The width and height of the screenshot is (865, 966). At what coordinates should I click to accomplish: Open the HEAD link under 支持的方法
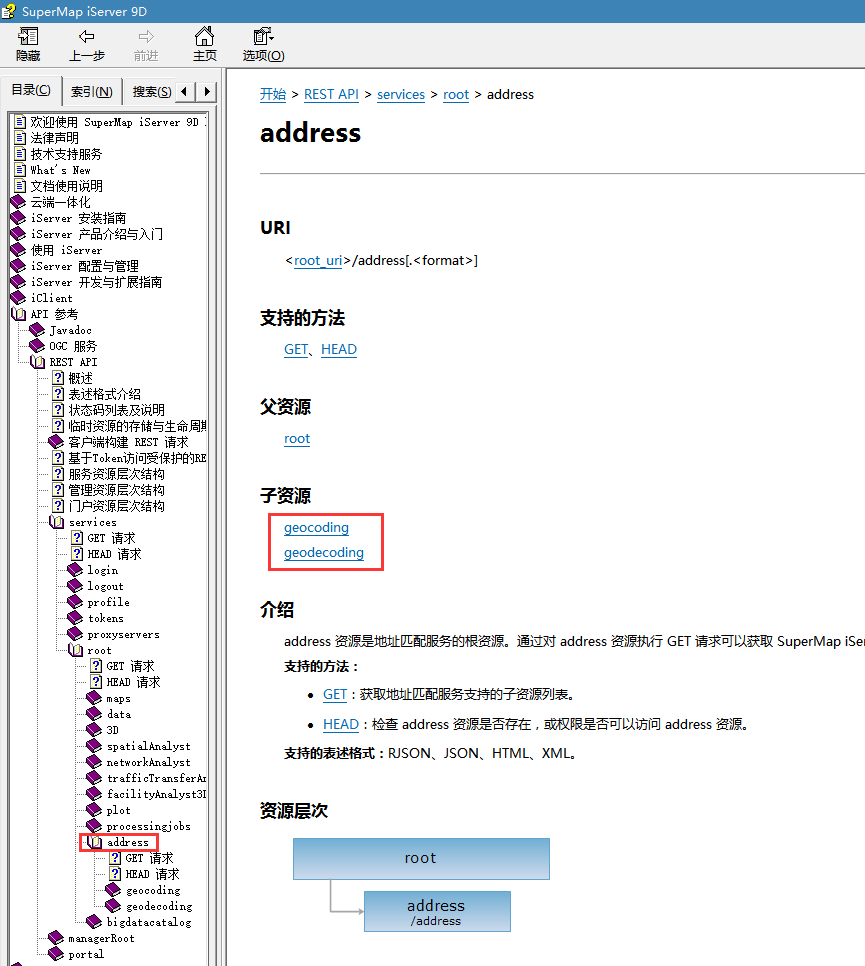point(339,349)
